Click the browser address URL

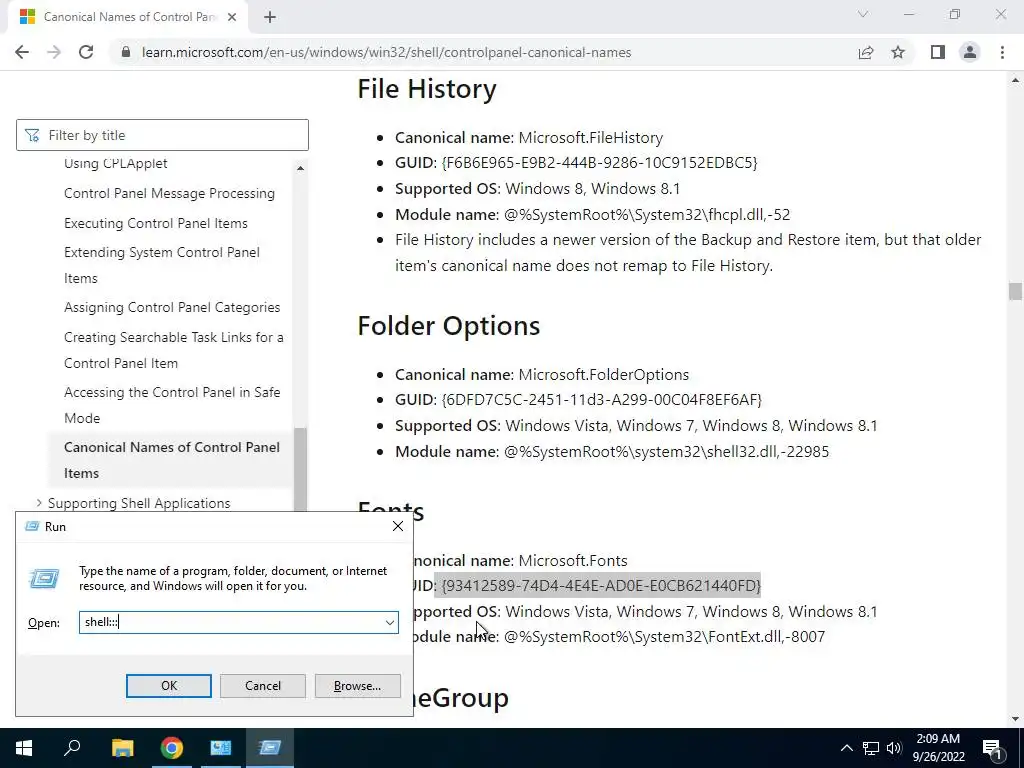(x=387, y=52)
